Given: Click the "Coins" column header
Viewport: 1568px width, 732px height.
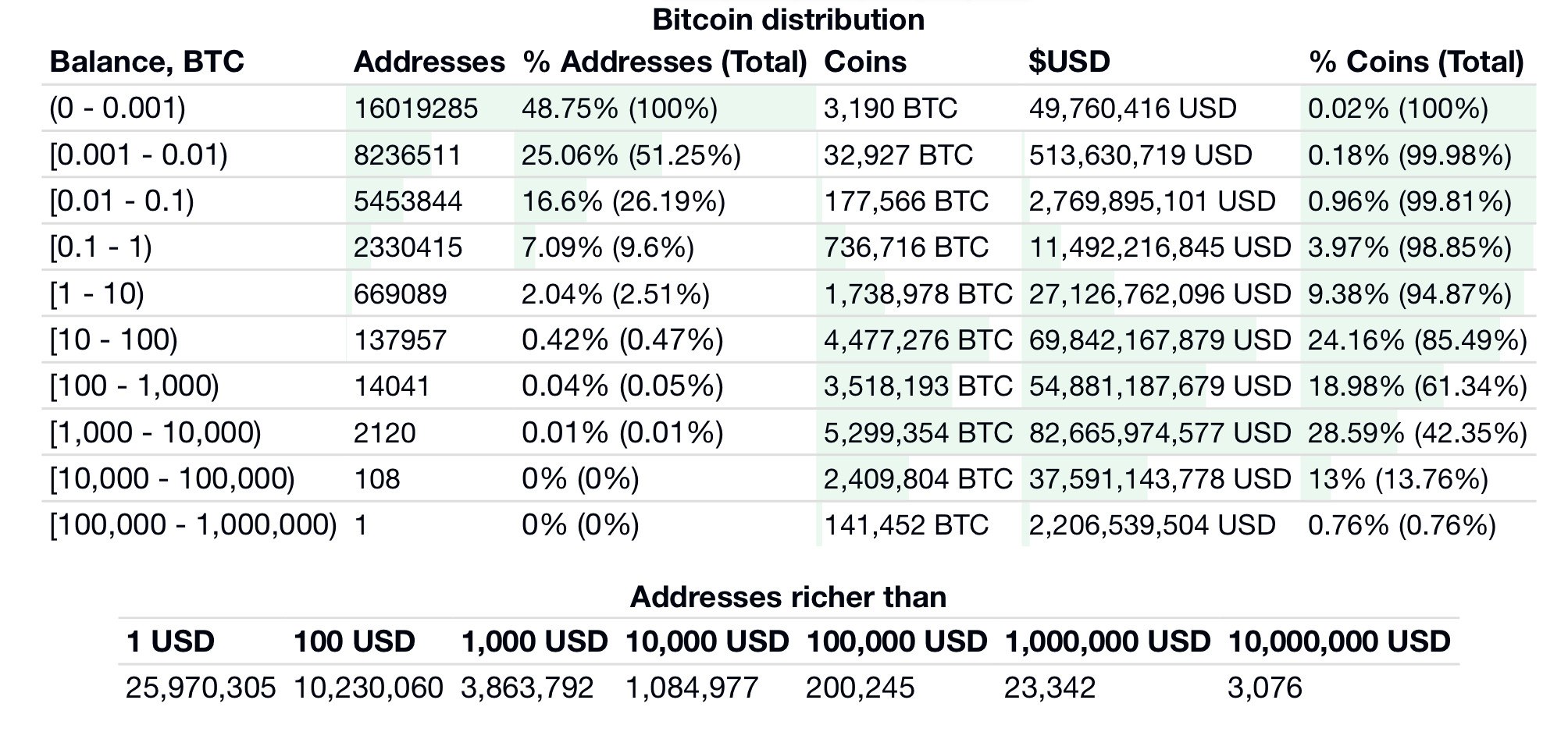Looking at the screenshot, I should [865, 62].
